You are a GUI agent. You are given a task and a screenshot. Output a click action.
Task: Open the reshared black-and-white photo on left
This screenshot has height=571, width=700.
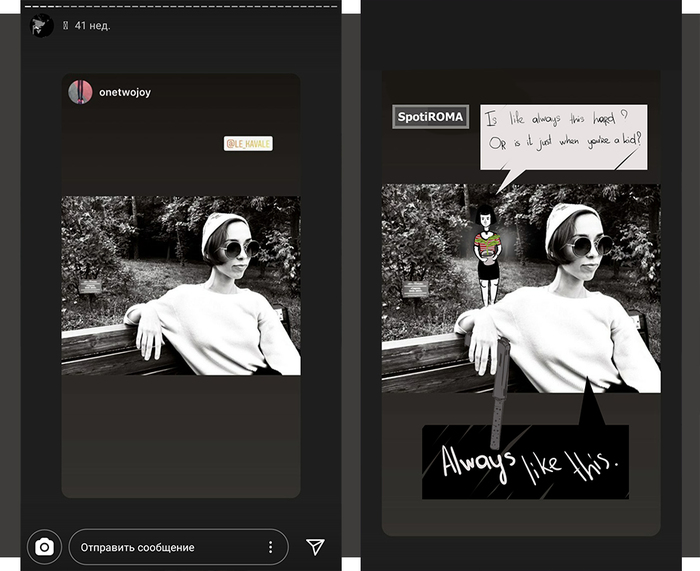pyautogui.click(x=180, y=285)
